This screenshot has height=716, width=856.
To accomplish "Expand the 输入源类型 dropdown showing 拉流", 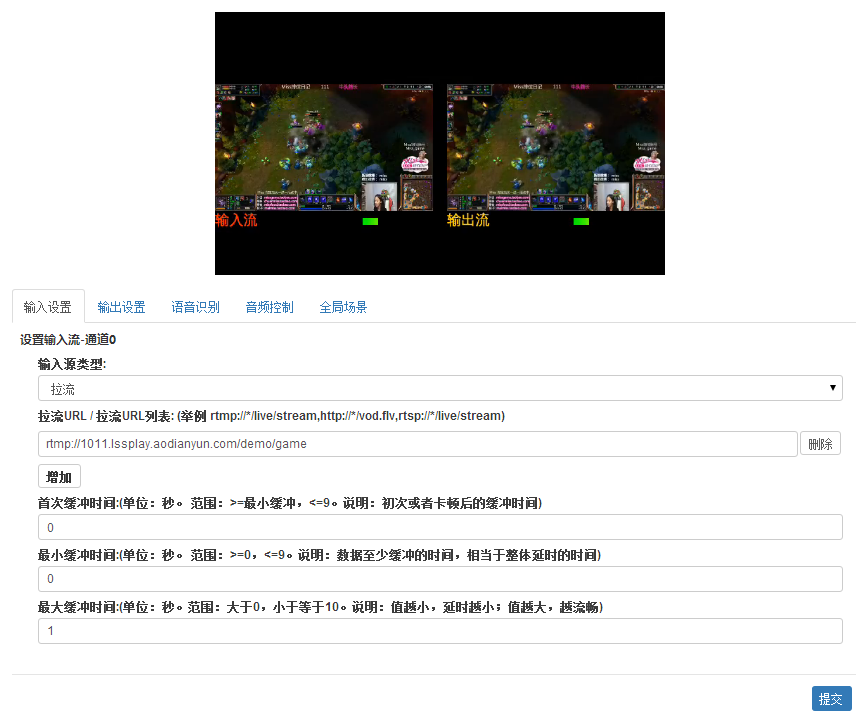I will (440, 388).
